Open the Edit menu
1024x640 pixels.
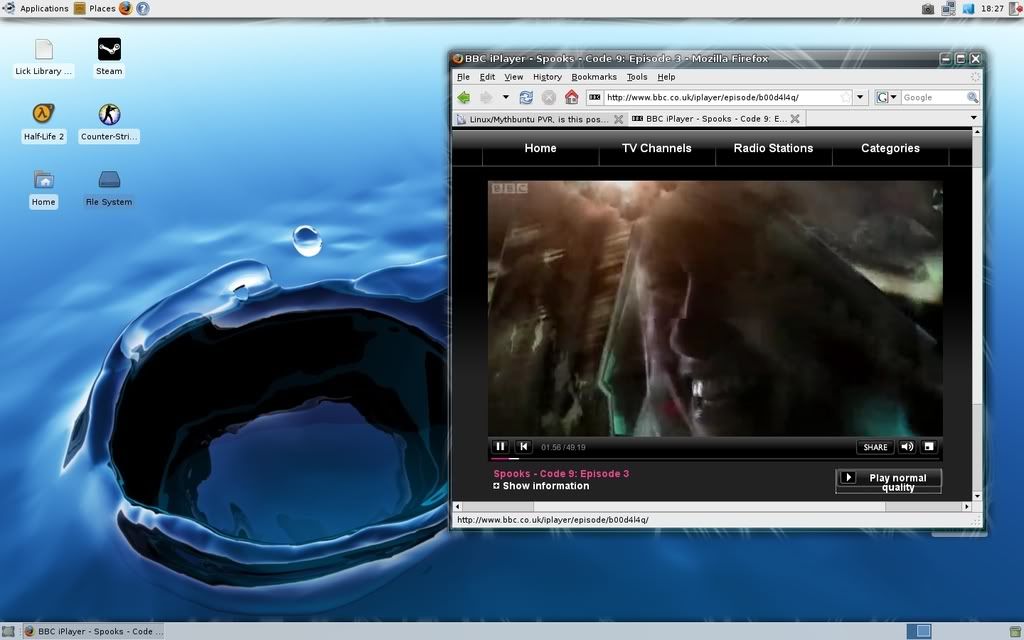point(487,76)
